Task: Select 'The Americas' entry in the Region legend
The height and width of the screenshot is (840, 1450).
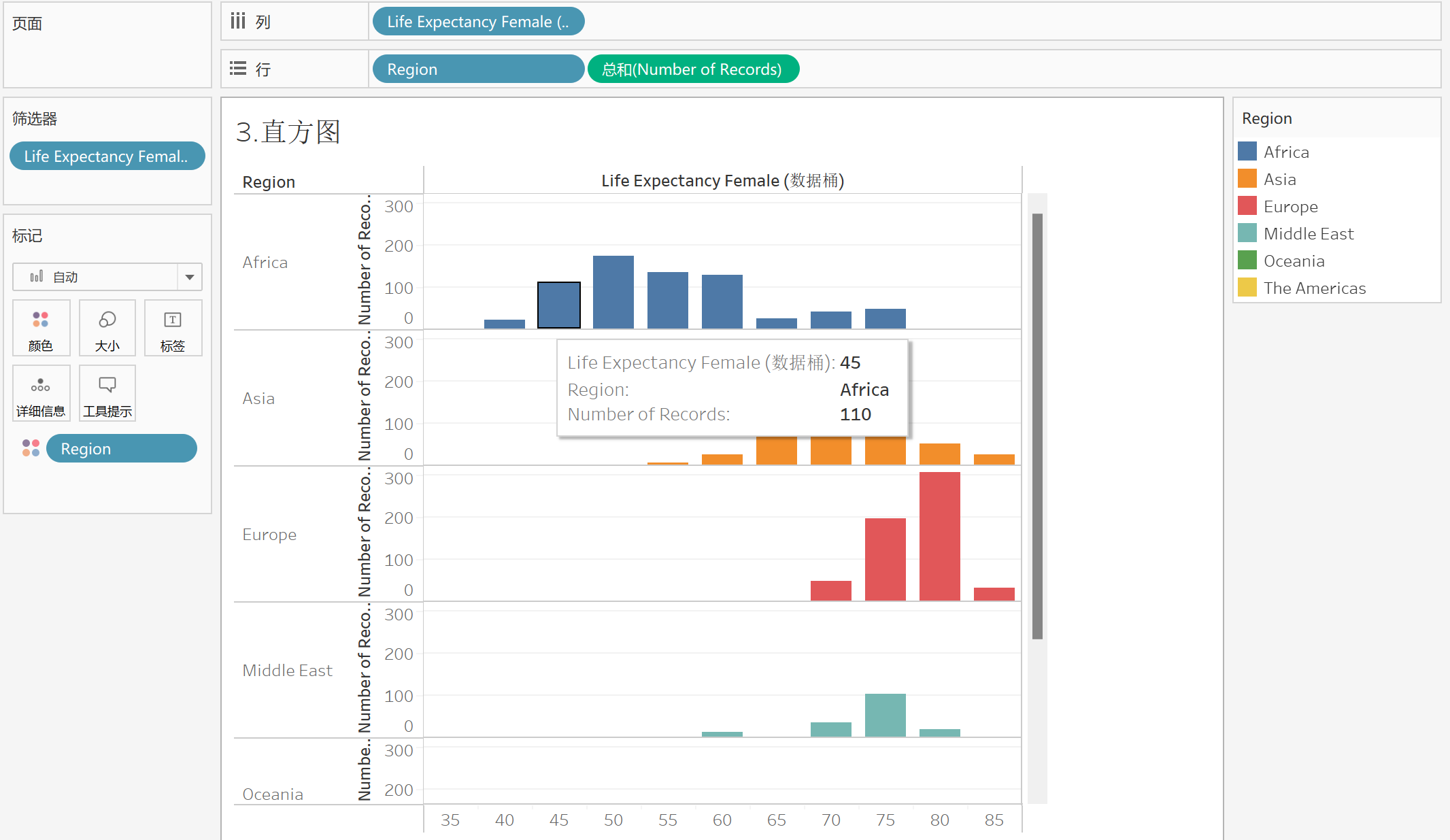Action: click(1314, 288)
